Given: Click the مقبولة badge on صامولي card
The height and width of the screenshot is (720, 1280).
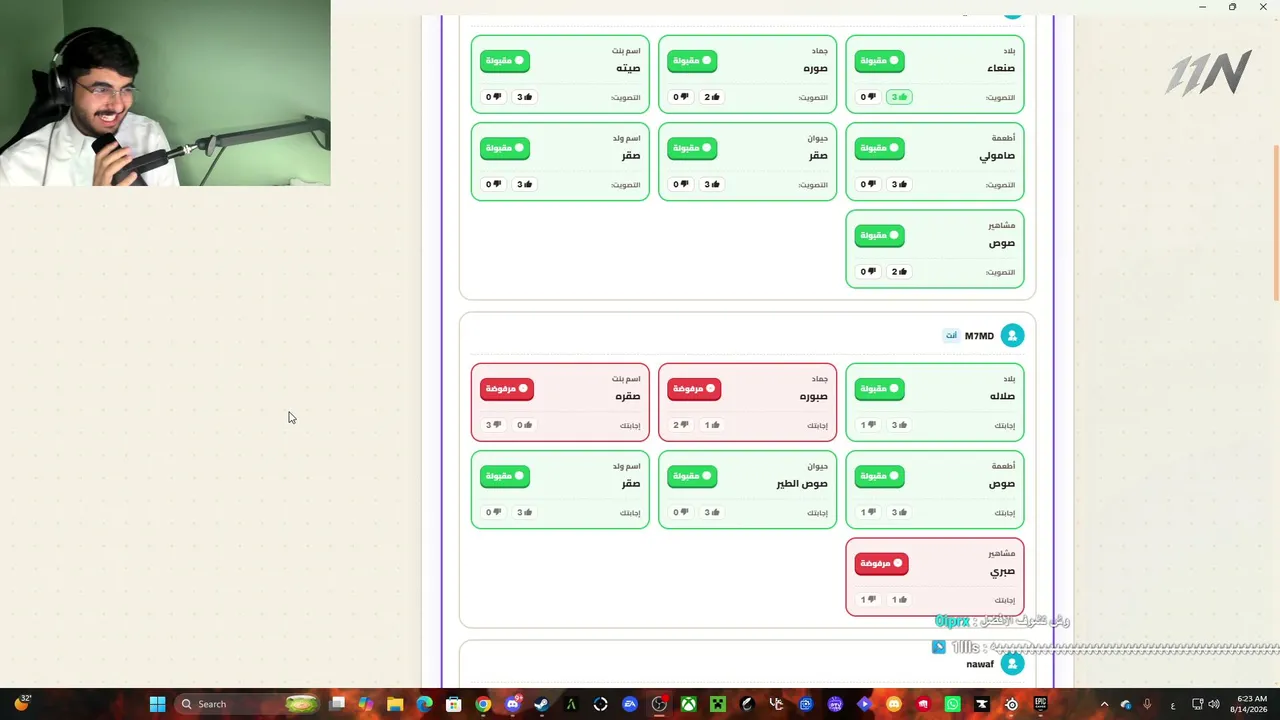Looking at the screenshot, I should (x=880, y=148).
